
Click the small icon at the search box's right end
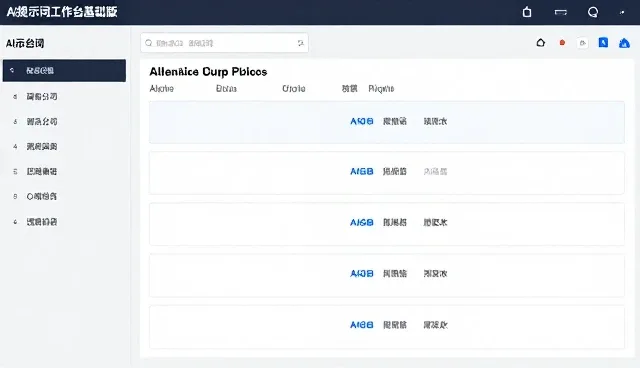[x=301, y=43]
